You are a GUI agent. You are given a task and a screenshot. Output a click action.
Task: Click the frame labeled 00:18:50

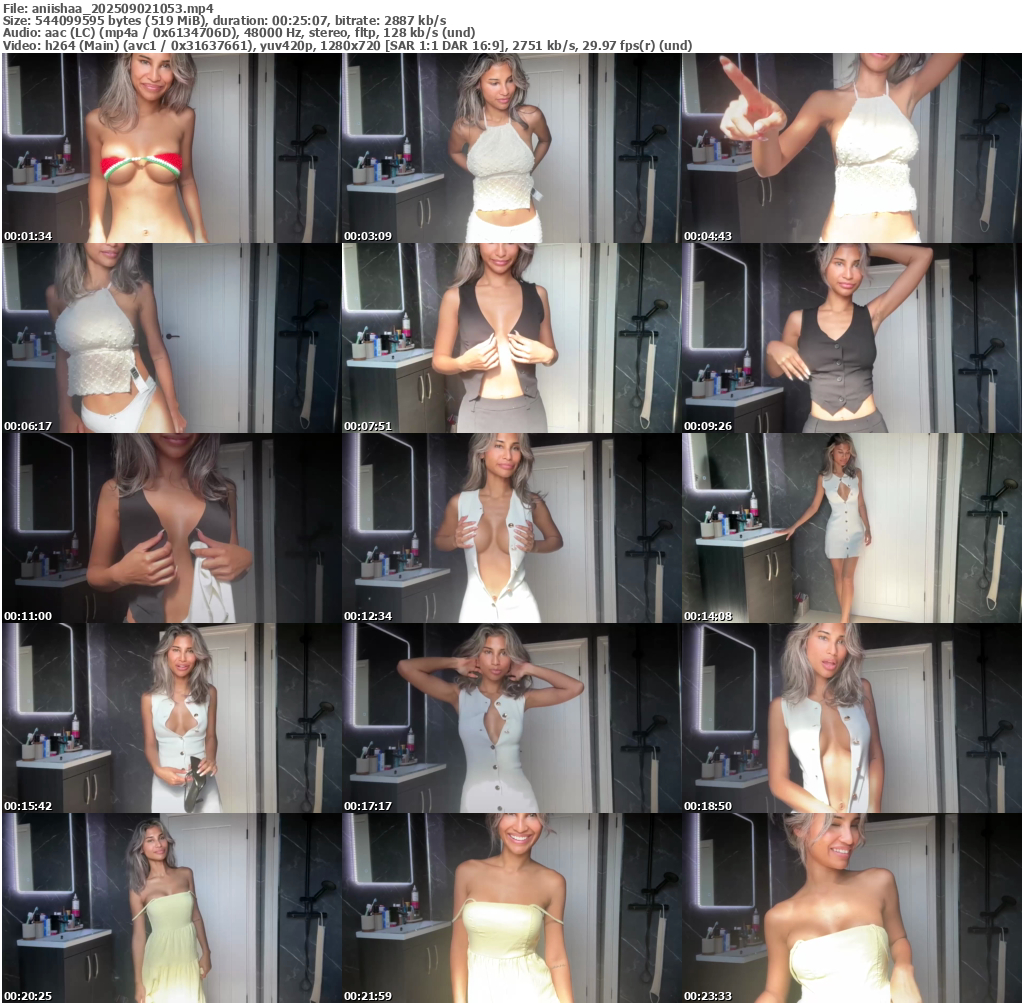point(851,718)
